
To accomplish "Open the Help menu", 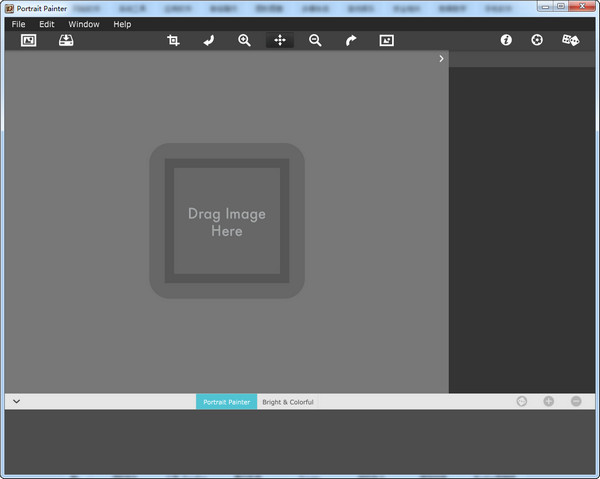I will (x=122, y=24).
